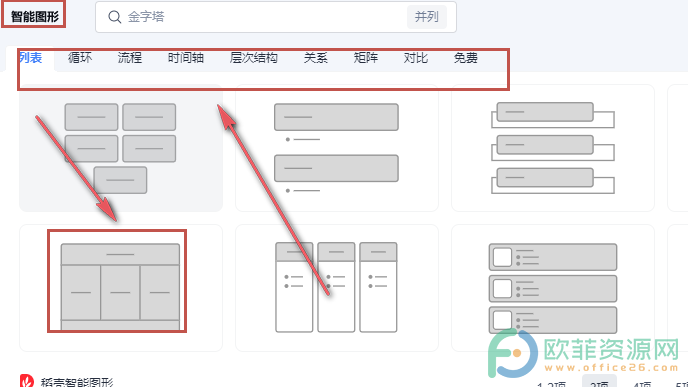Image resolution: width=688 pixels, height=387 pixels.
Task: Select the 流程 tab
Action: coord(130,57)
